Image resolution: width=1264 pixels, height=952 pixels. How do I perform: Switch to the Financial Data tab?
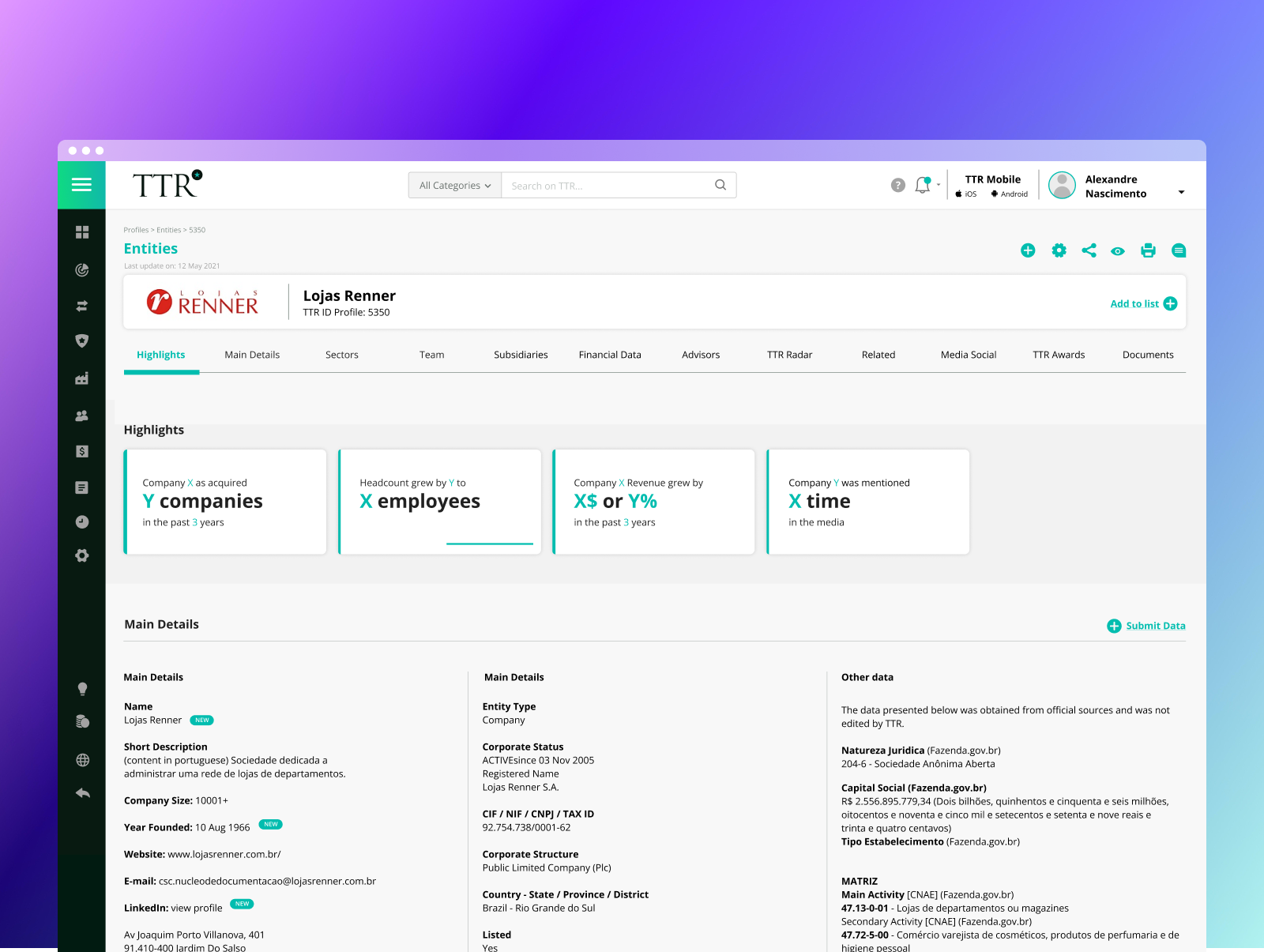609,355
